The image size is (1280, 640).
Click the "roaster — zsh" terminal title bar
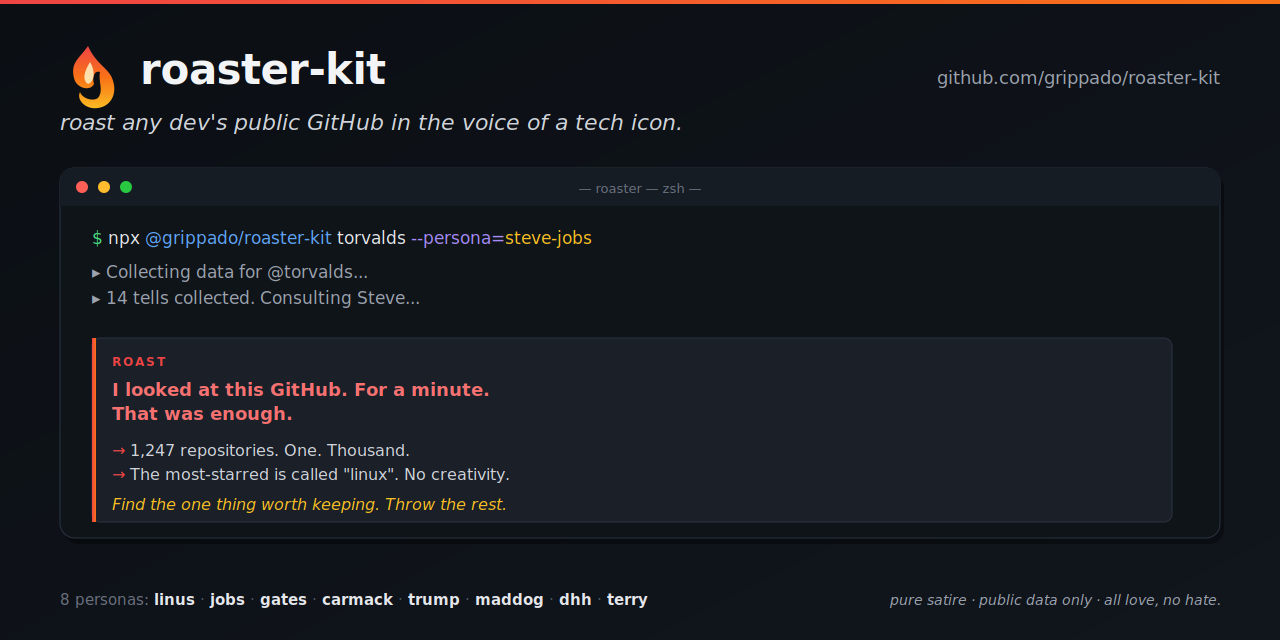click(x=640, y=188)
